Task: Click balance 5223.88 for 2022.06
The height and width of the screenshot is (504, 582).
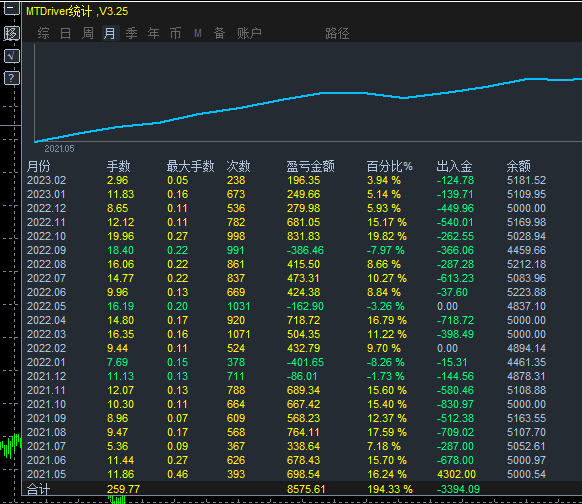Action: pyautogui.click(x=527, y=292)
